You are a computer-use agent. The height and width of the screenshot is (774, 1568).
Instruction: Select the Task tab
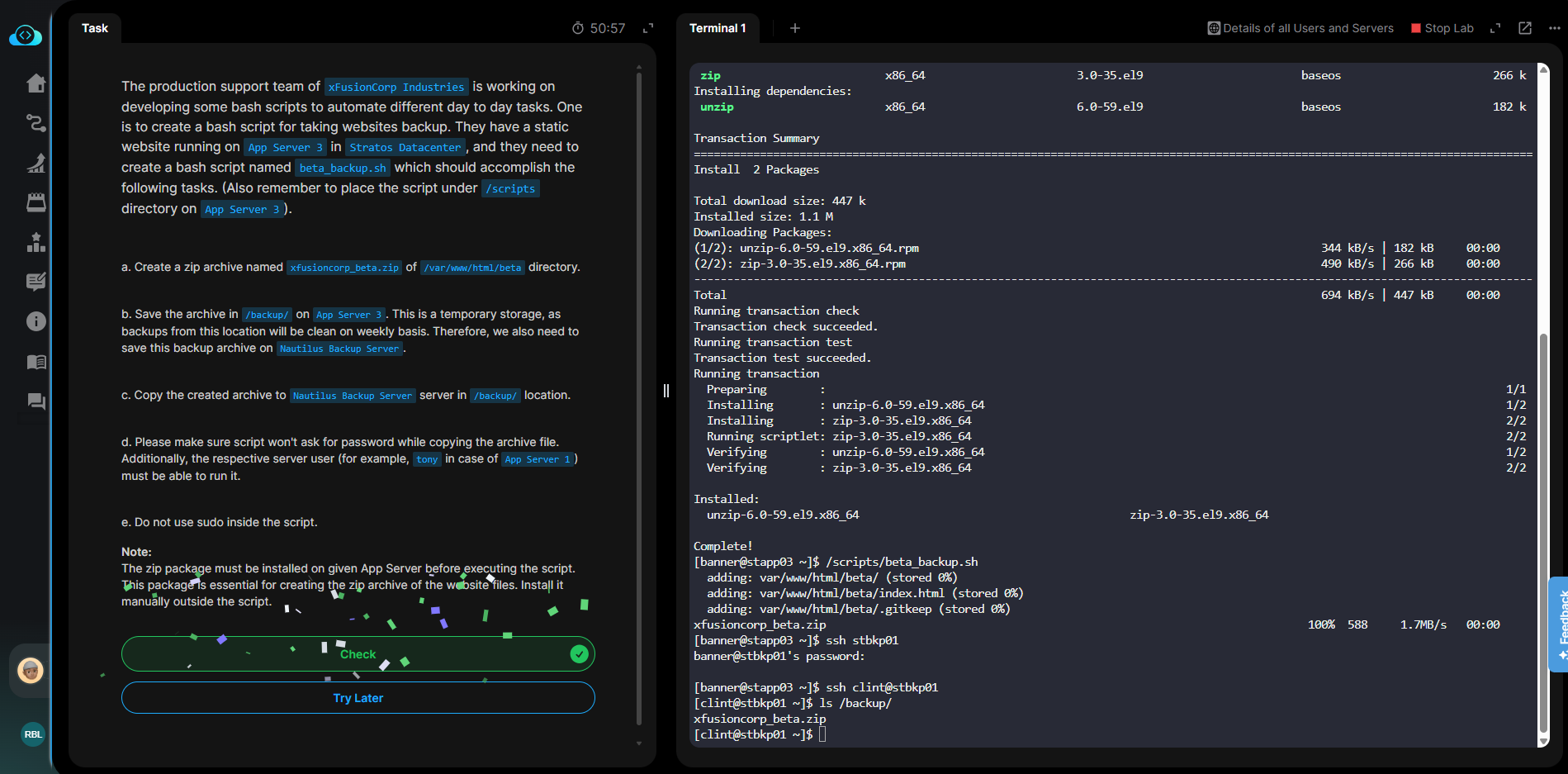point(95,28)
